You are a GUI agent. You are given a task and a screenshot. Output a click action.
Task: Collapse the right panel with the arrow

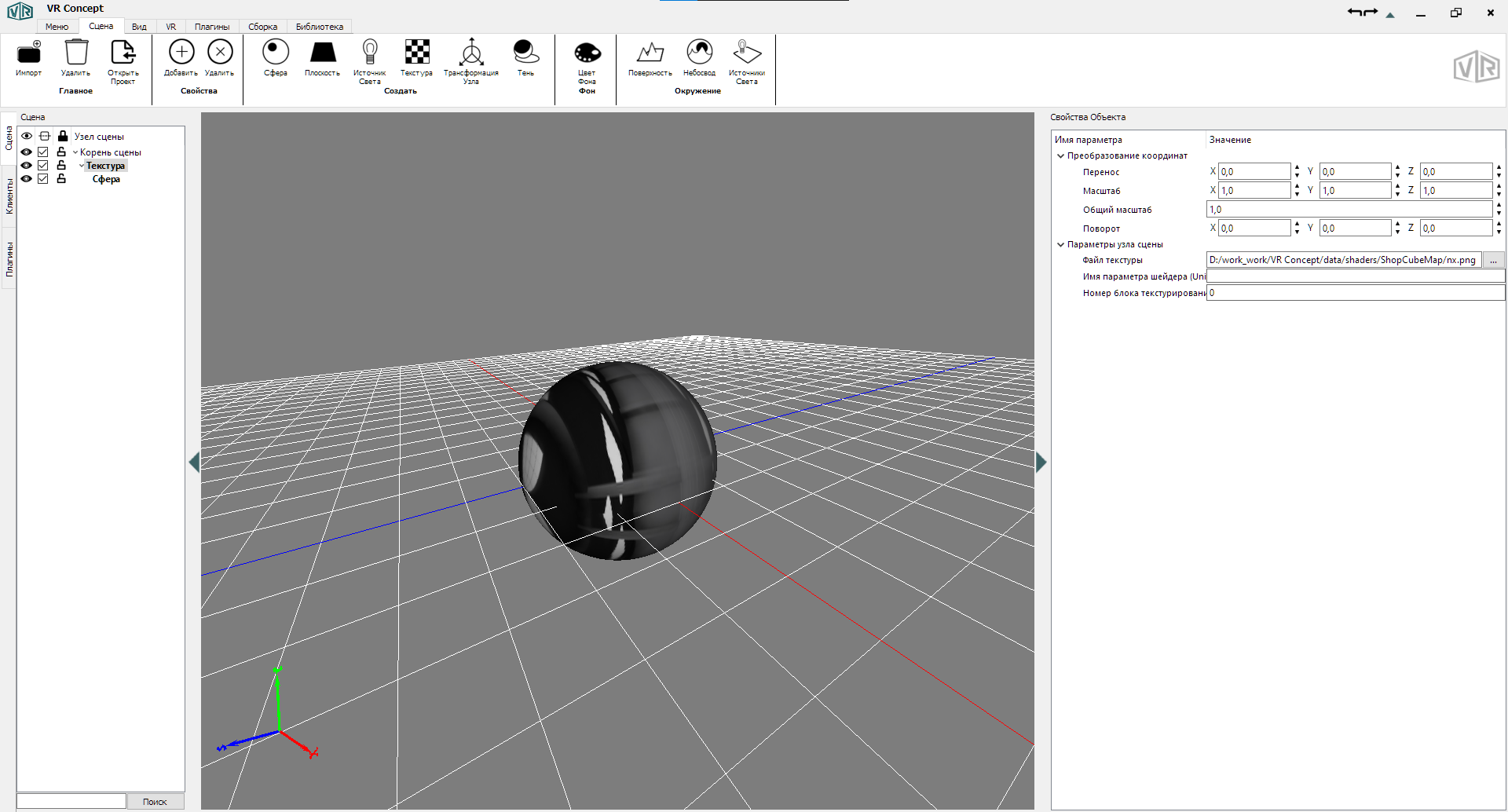tap(1041, 463)
